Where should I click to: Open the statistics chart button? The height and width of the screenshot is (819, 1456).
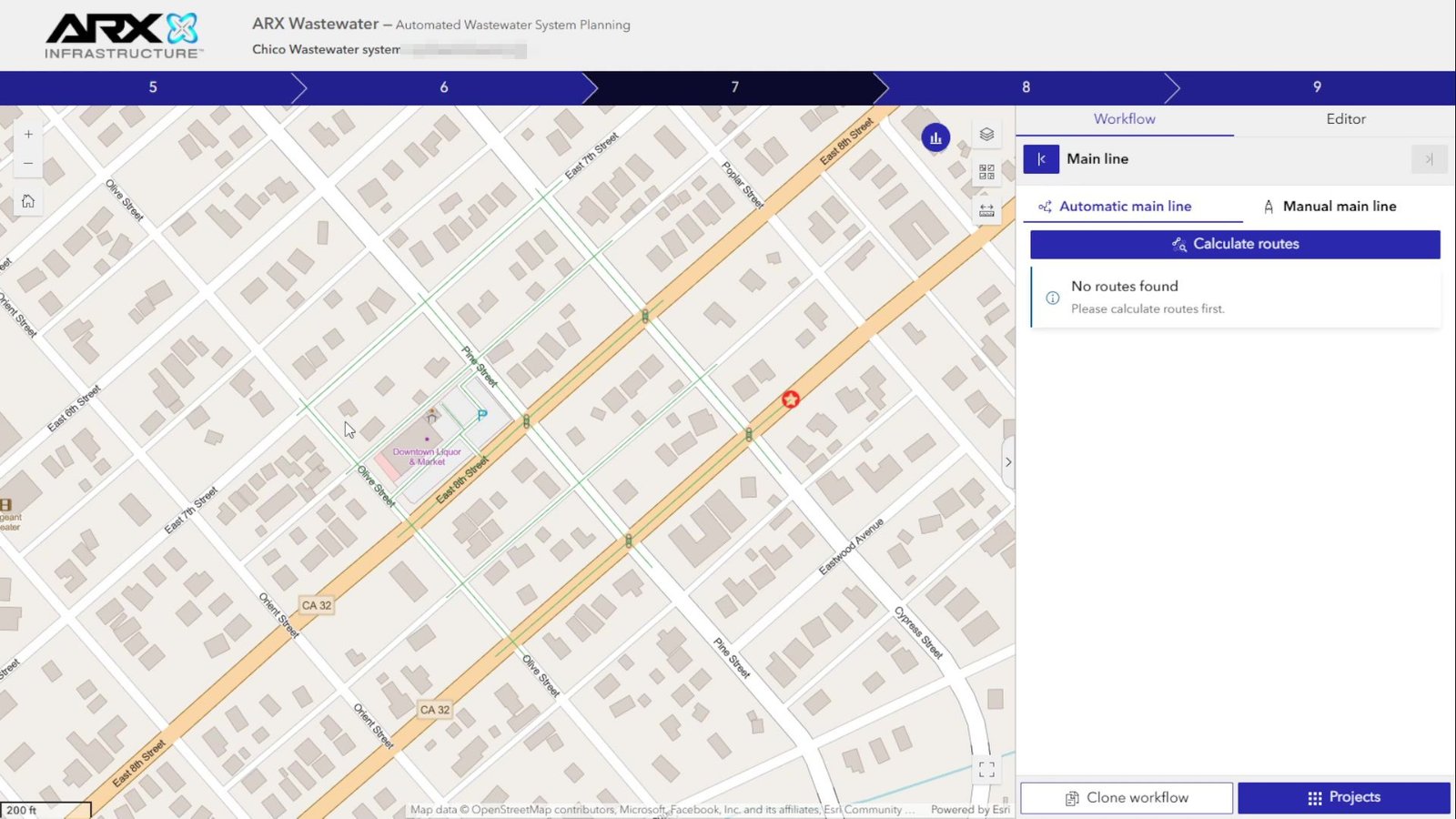(x=935, y=137)
